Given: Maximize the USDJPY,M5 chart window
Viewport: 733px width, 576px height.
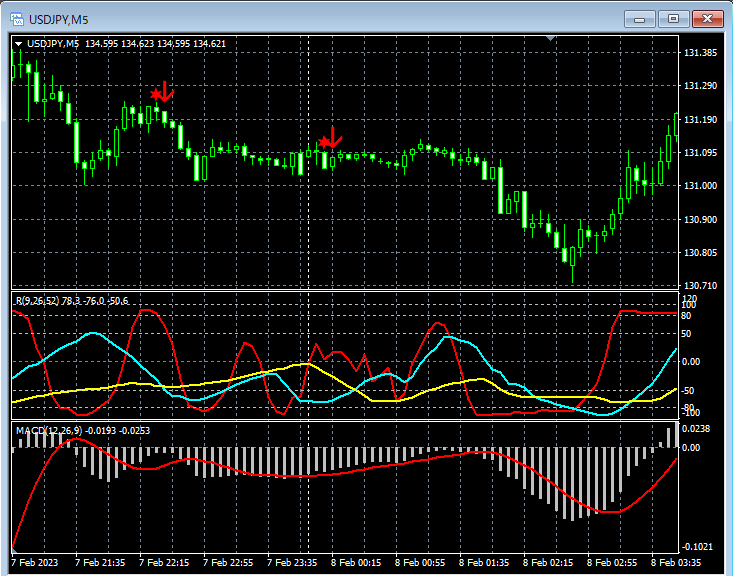Looking at the screenshot, I should (672, 18).
